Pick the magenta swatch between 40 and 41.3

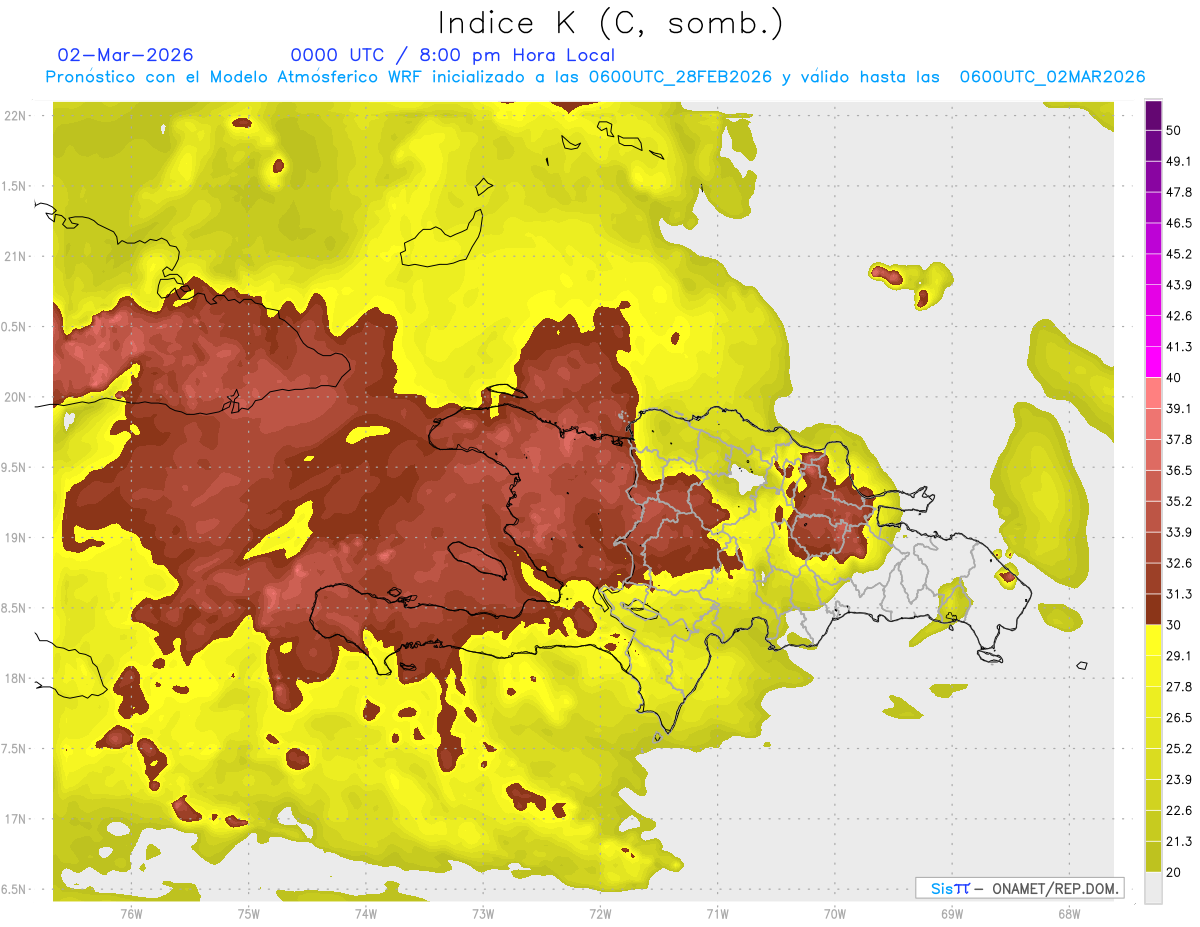[1154, 362]
